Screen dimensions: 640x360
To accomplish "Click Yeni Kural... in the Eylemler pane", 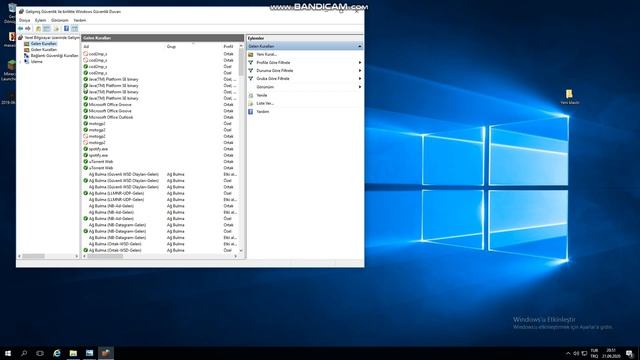I will pyautogui.click(x=304, y=54).
